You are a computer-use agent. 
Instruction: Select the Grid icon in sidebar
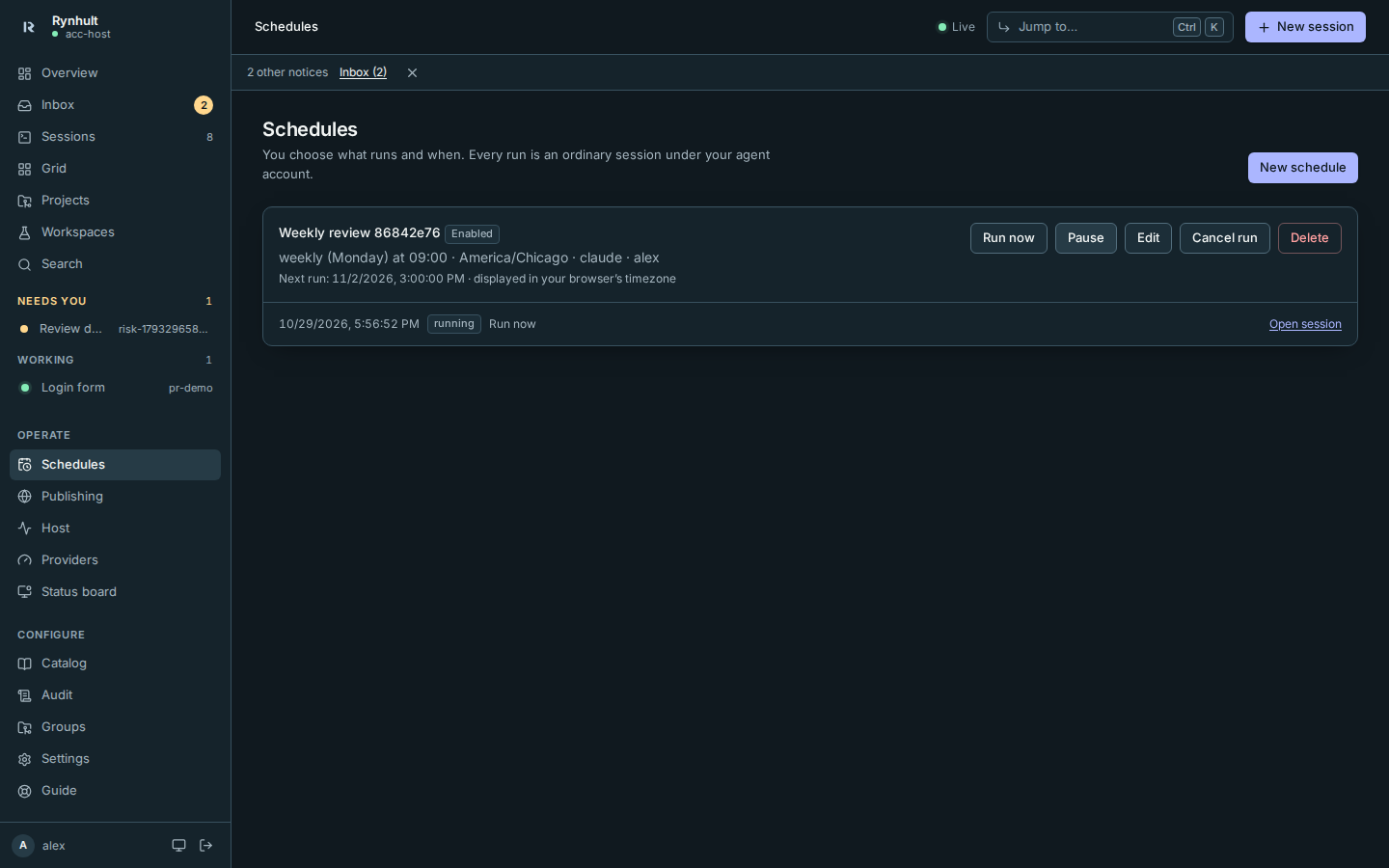click(25, 169)
